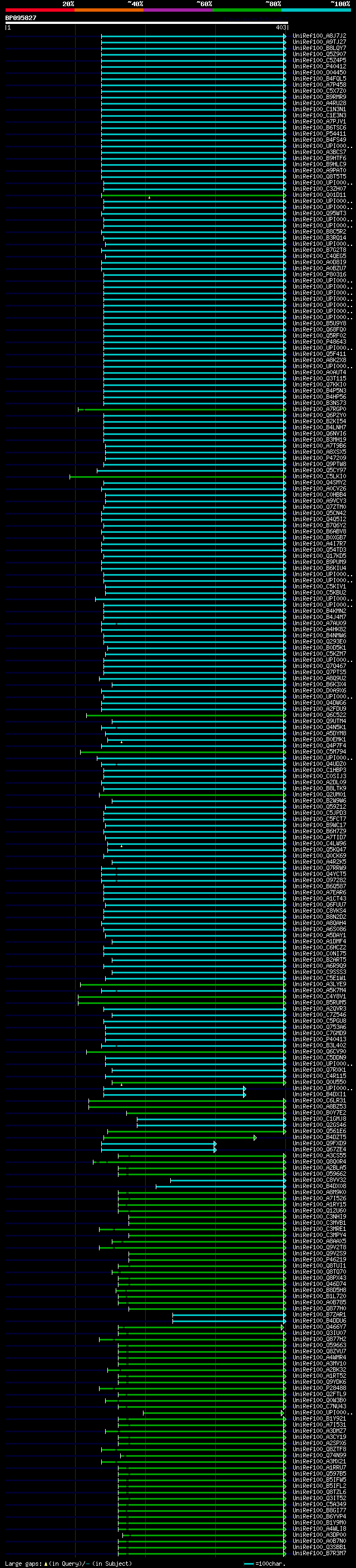Click the UniRef100_P40413 label
Viewport: 356px width, 1568px height.
pos(319,1040)
